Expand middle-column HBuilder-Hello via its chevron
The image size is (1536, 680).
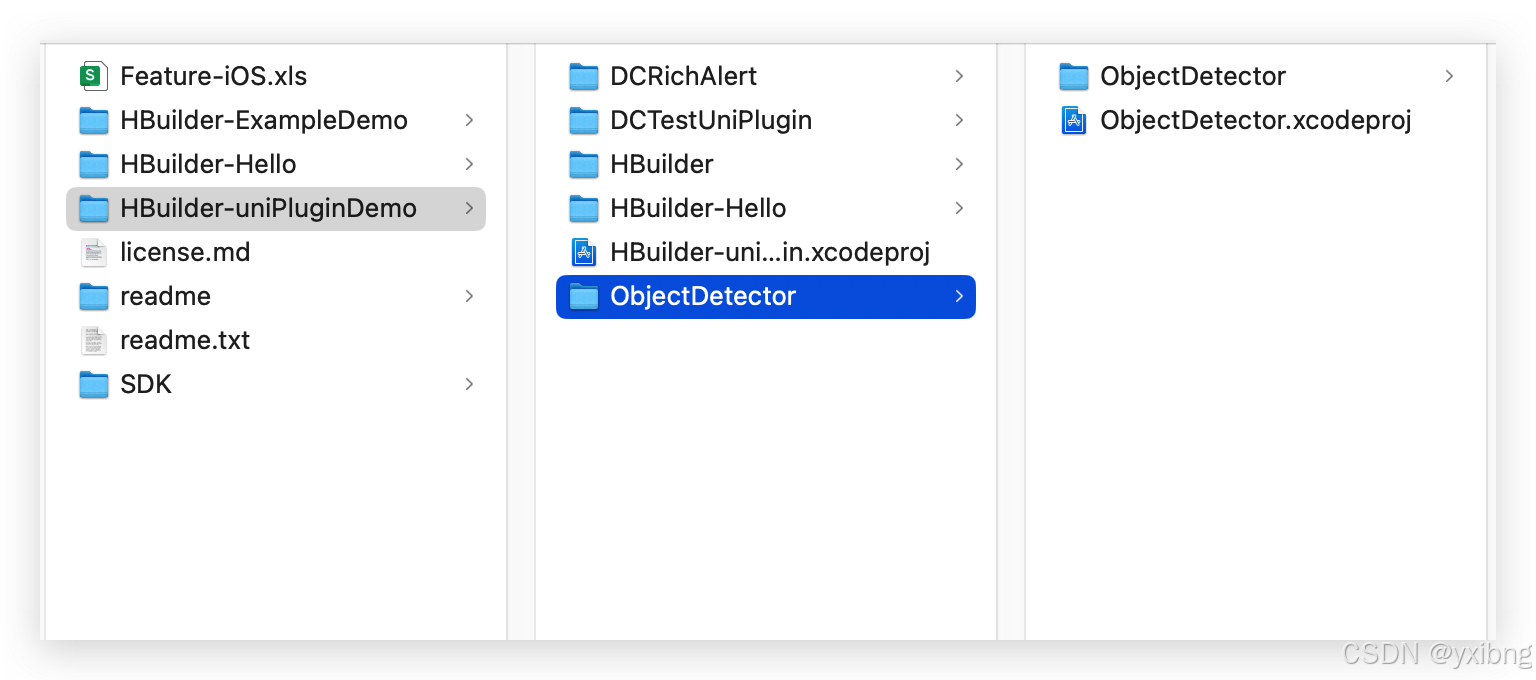pos(959,208)
